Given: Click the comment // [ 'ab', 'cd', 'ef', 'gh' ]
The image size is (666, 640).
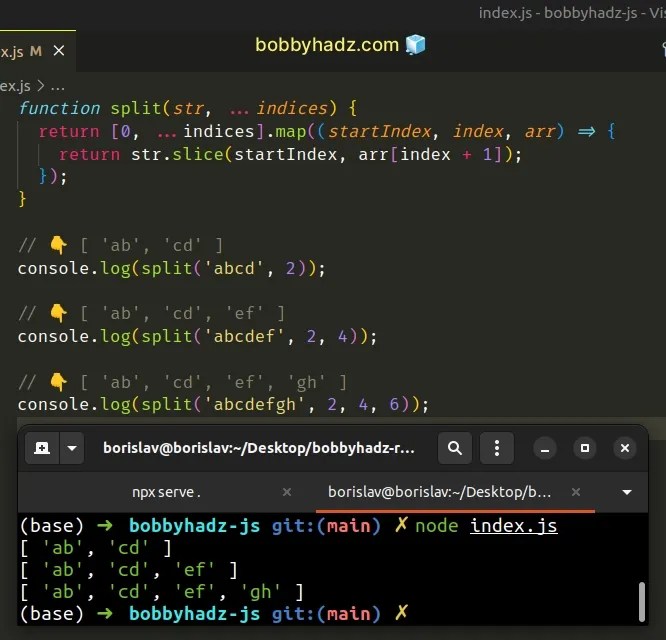Looking at the screenshot, I should (183, 382).
